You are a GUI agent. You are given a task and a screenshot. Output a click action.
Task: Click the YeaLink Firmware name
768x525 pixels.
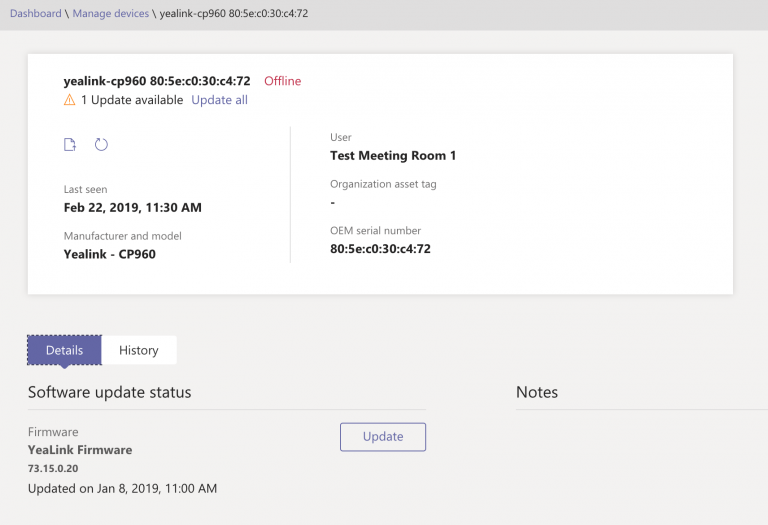coord(80,450)
